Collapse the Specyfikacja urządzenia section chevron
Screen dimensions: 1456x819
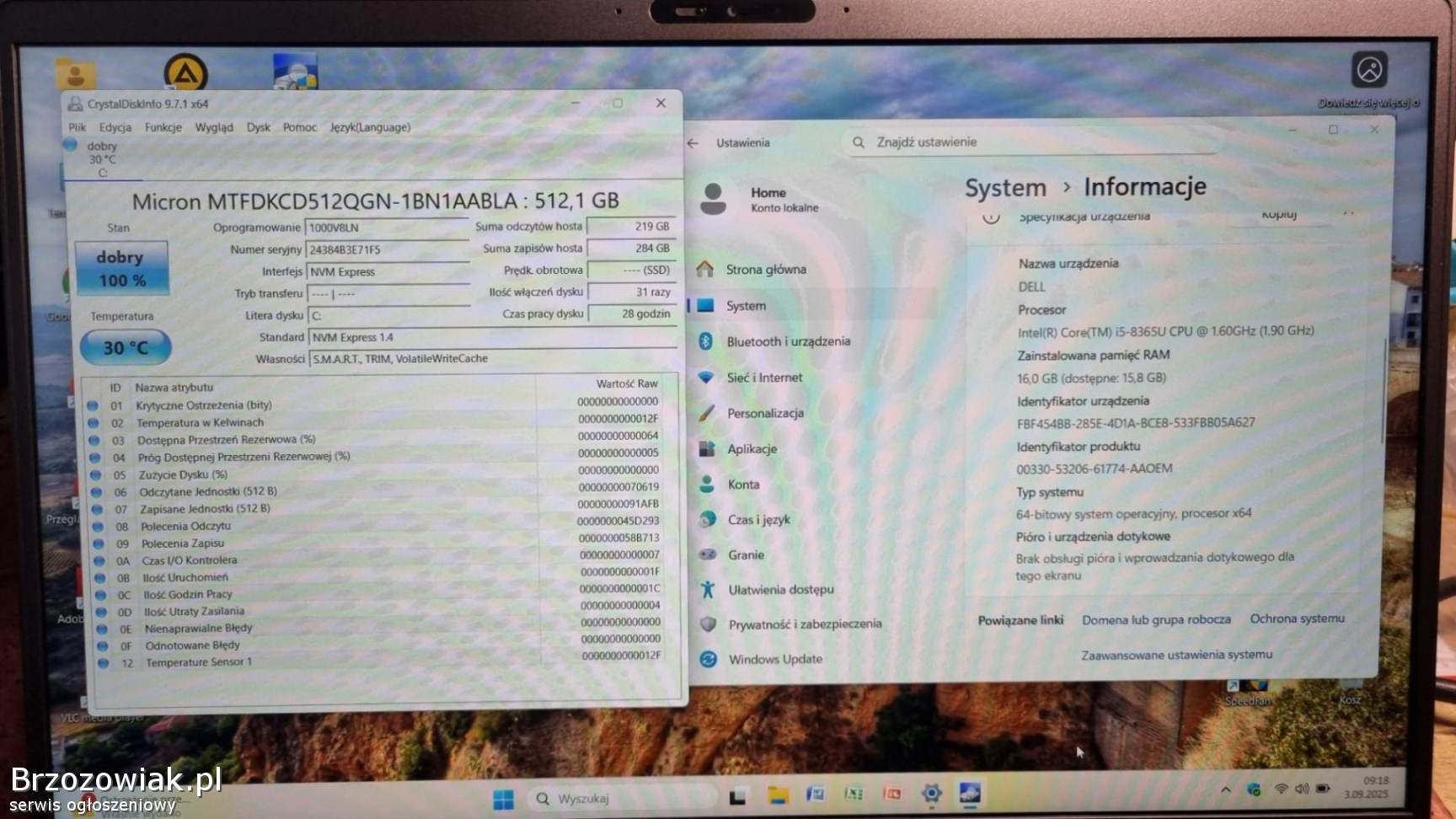[x=1348, y=214]
